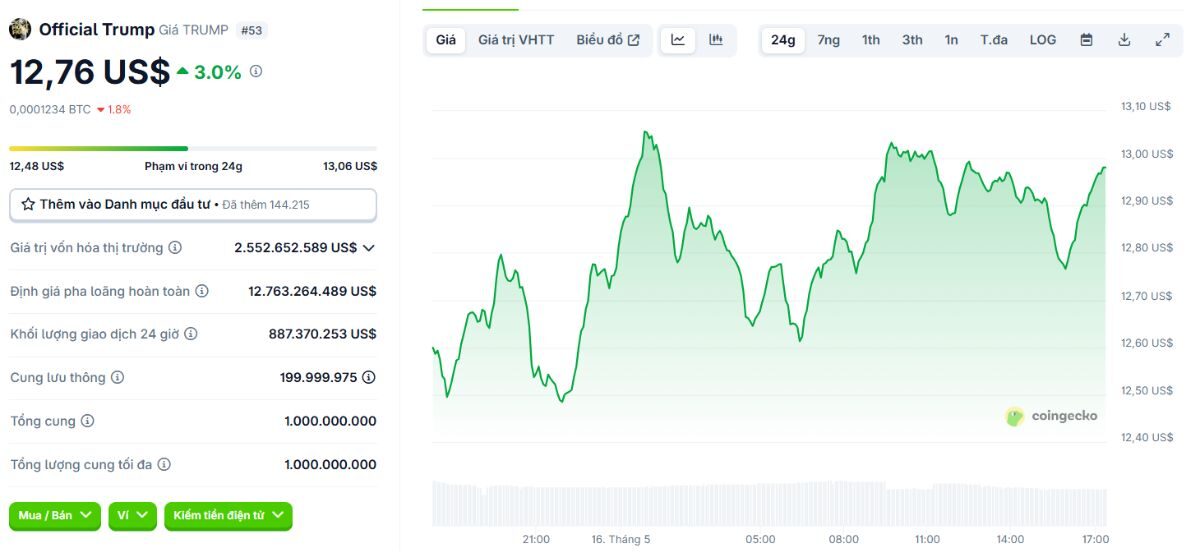Screen dimensions: 1200x554
Task: Click the green price up arrow
Action: (182, 72)
